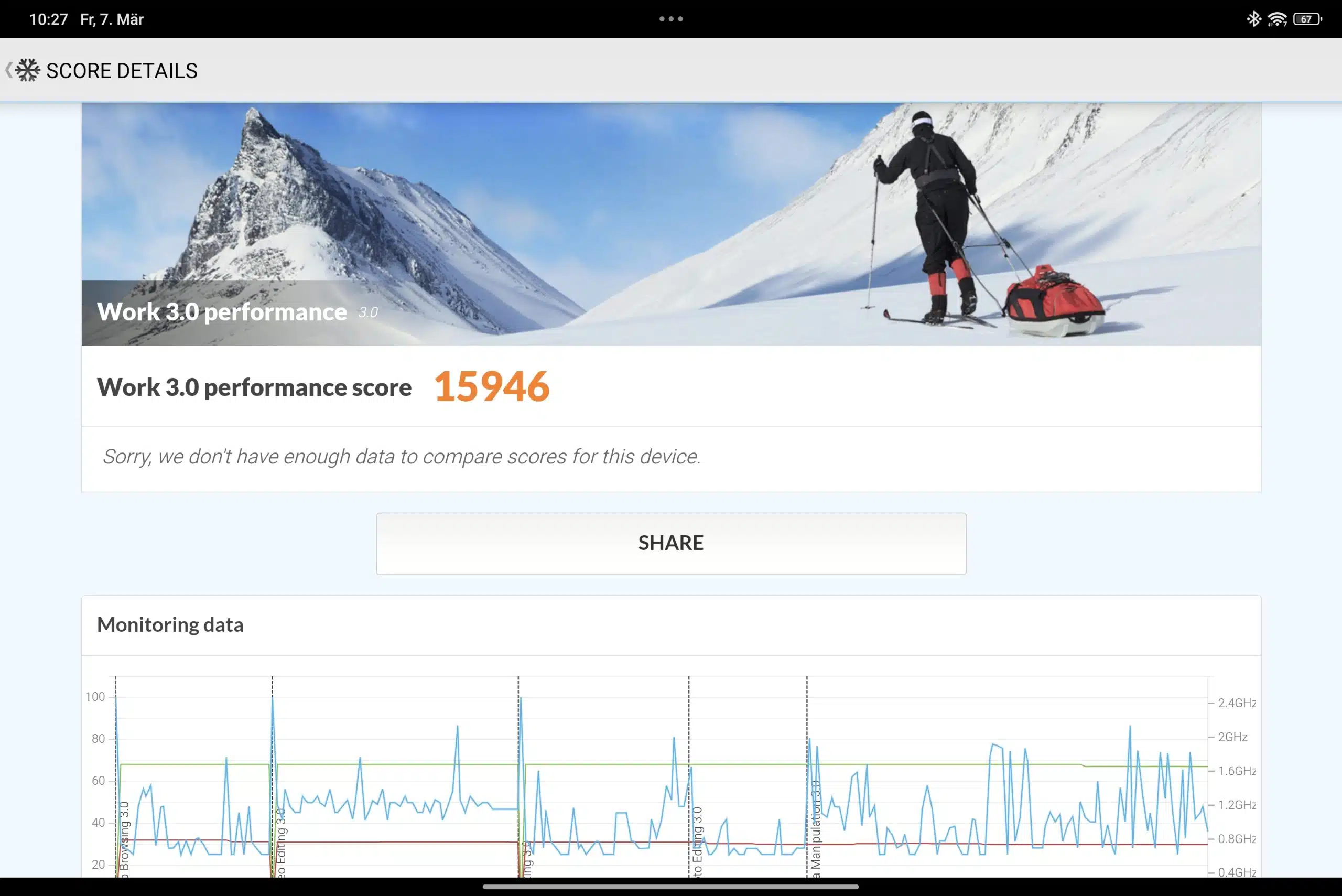Viewport: 1342px width, 896px height.
Task: Tap the back chevron in the header
Action: [8, 70]
